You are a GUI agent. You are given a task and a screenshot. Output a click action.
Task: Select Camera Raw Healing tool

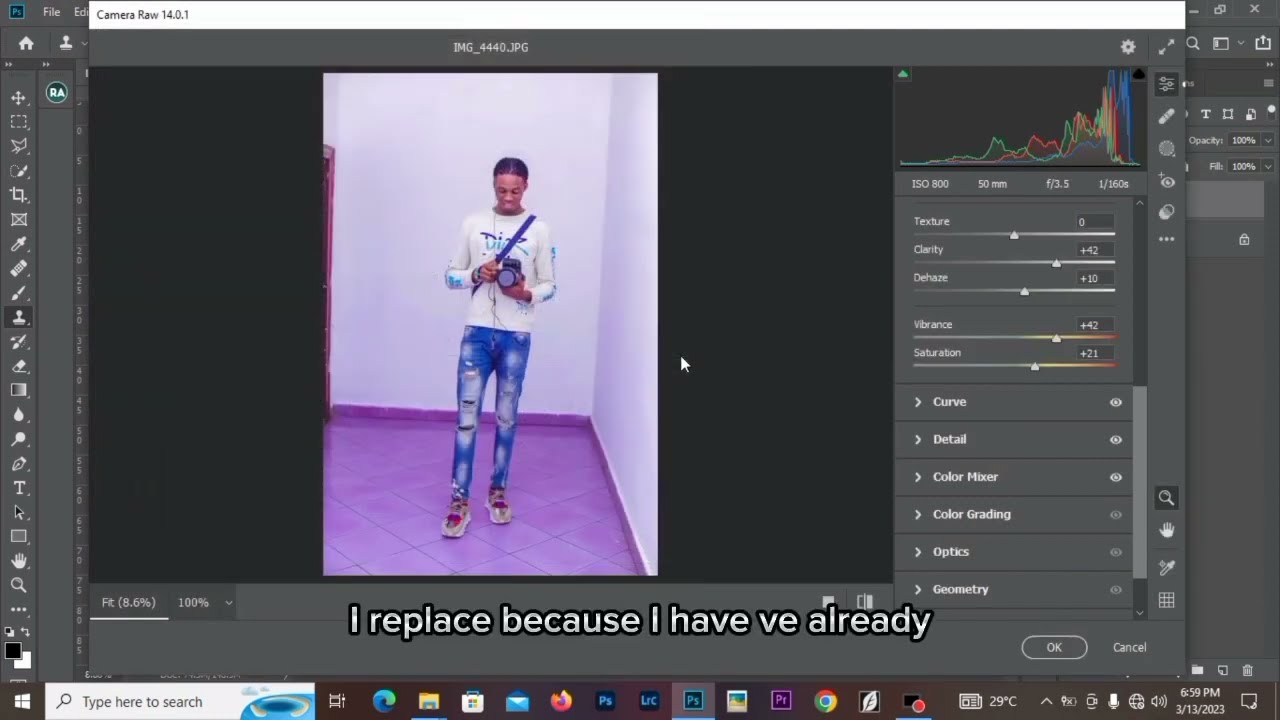click(1166, 116)
